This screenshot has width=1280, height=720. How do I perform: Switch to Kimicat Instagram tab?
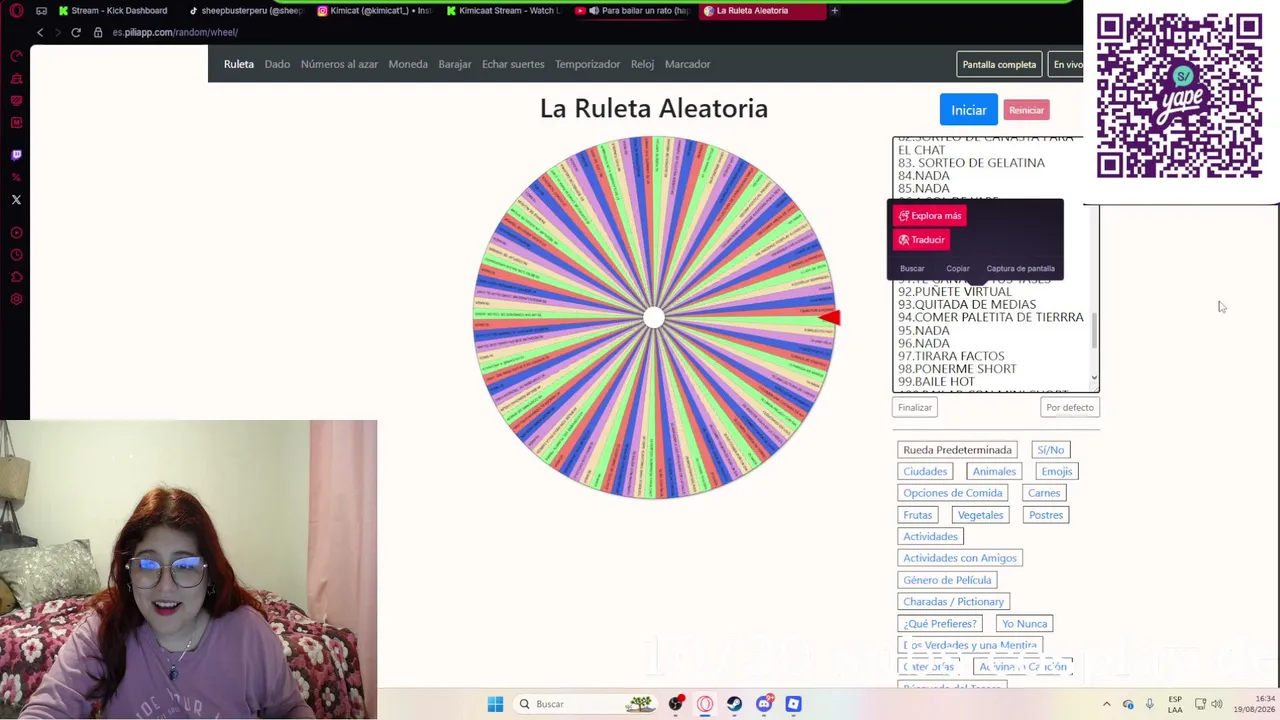coord(374,11)
